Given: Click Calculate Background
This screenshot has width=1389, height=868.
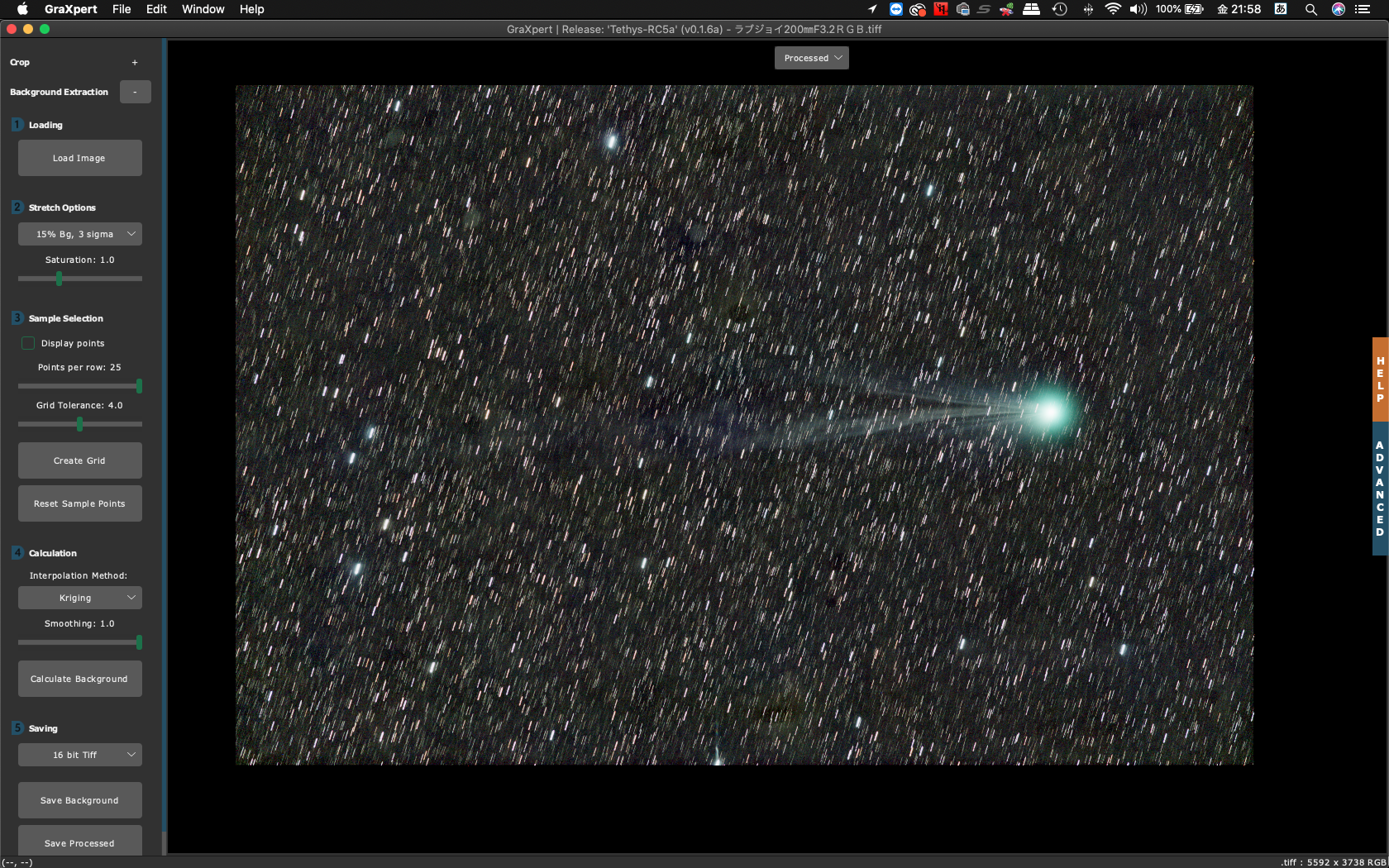Looking at the screenshot, I should tap(80, 679).
